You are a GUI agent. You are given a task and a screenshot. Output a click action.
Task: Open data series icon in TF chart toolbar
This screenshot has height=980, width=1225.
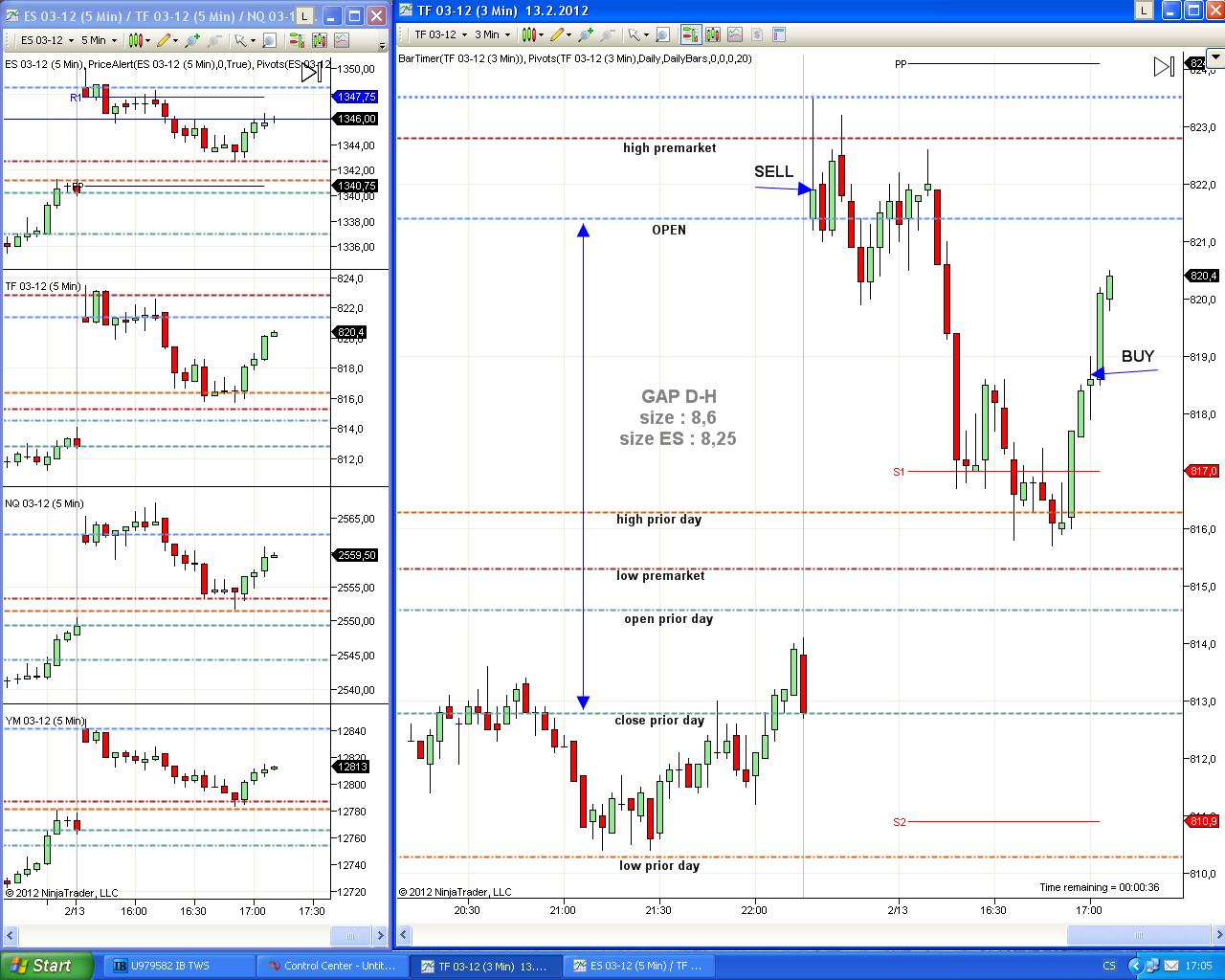click(x=713, y=34)
